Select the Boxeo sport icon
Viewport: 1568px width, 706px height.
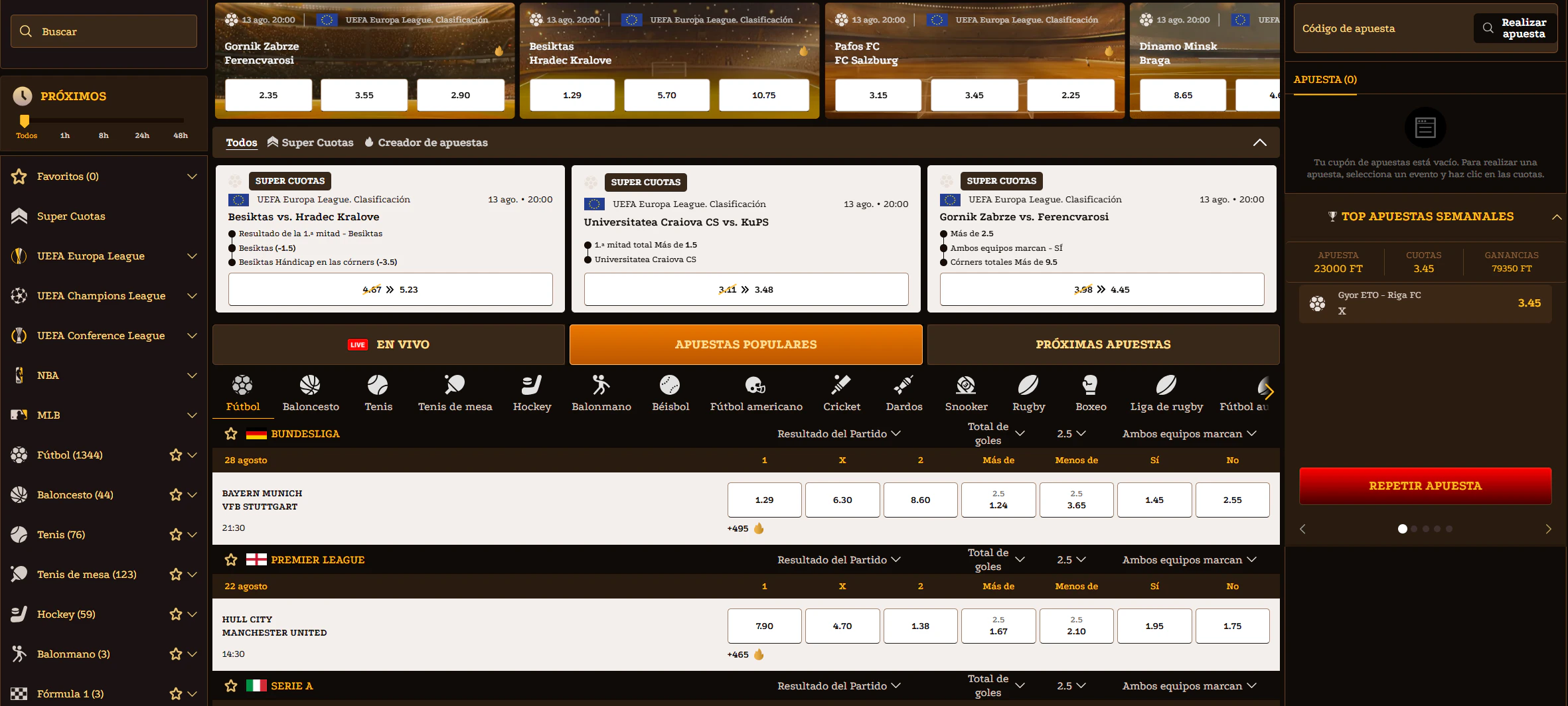1090,385
